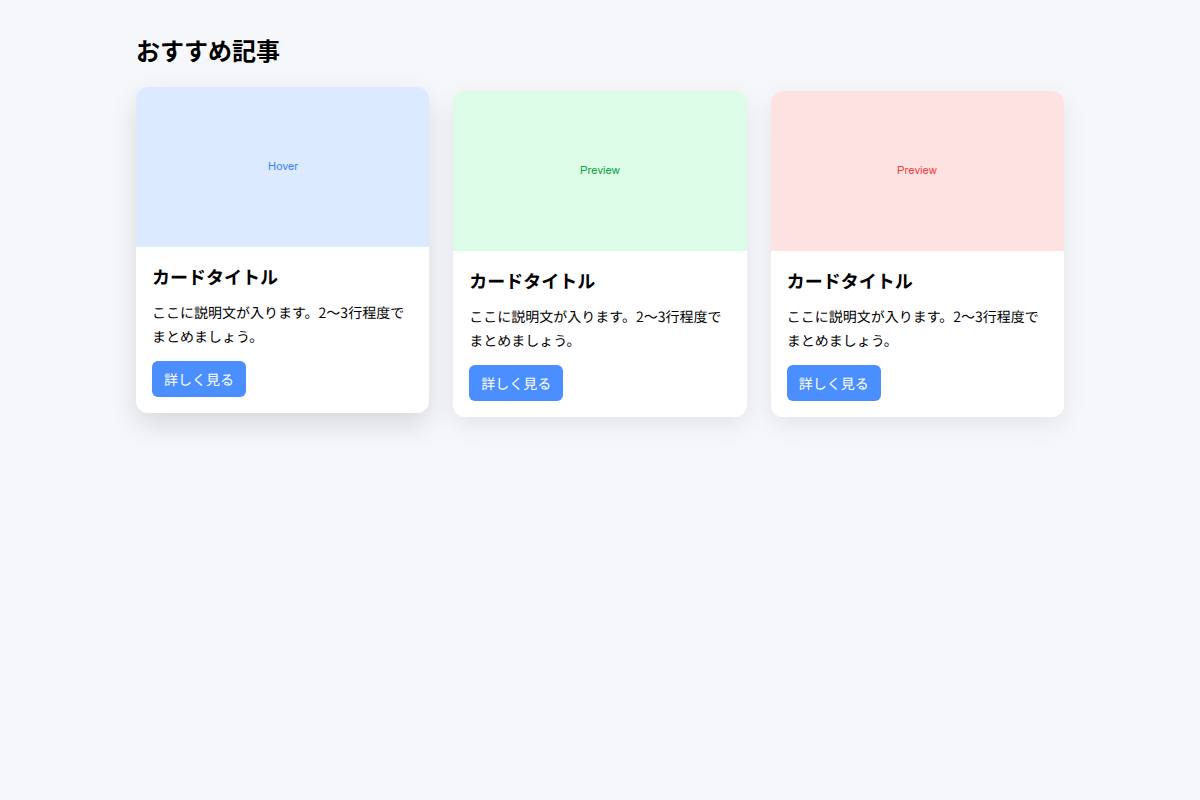Select the right card's カードタイトル heading
The image size is (1200, 800).
[x=849, y=282]
